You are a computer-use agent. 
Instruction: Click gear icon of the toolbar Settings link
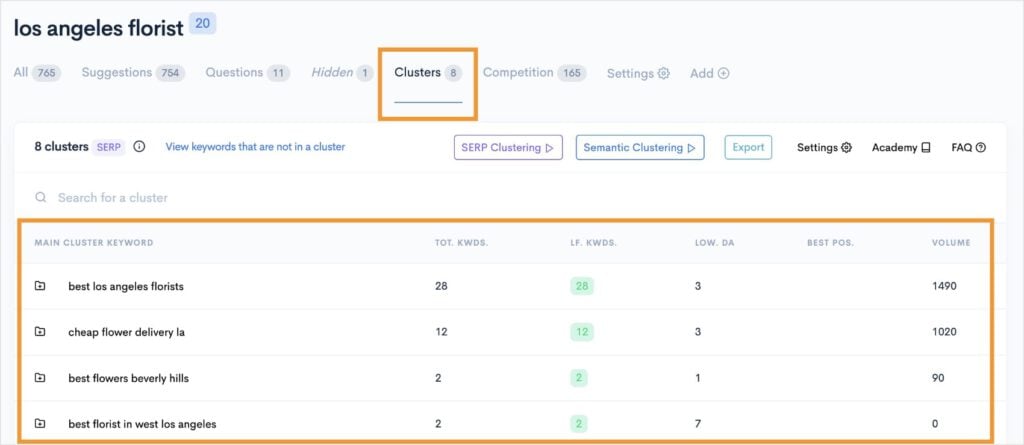coord(846,148)
